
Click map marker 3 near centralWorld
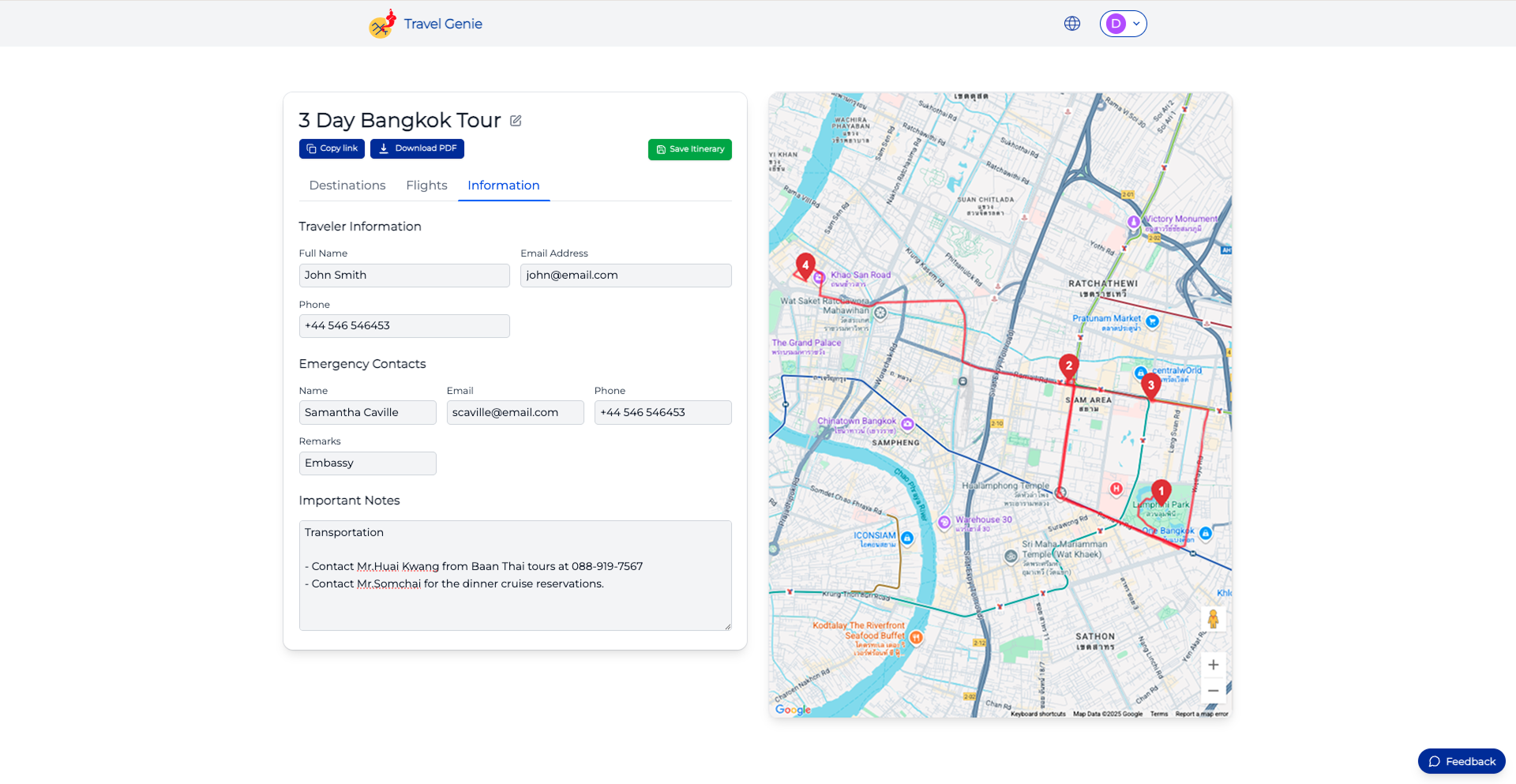[1150, 386]
